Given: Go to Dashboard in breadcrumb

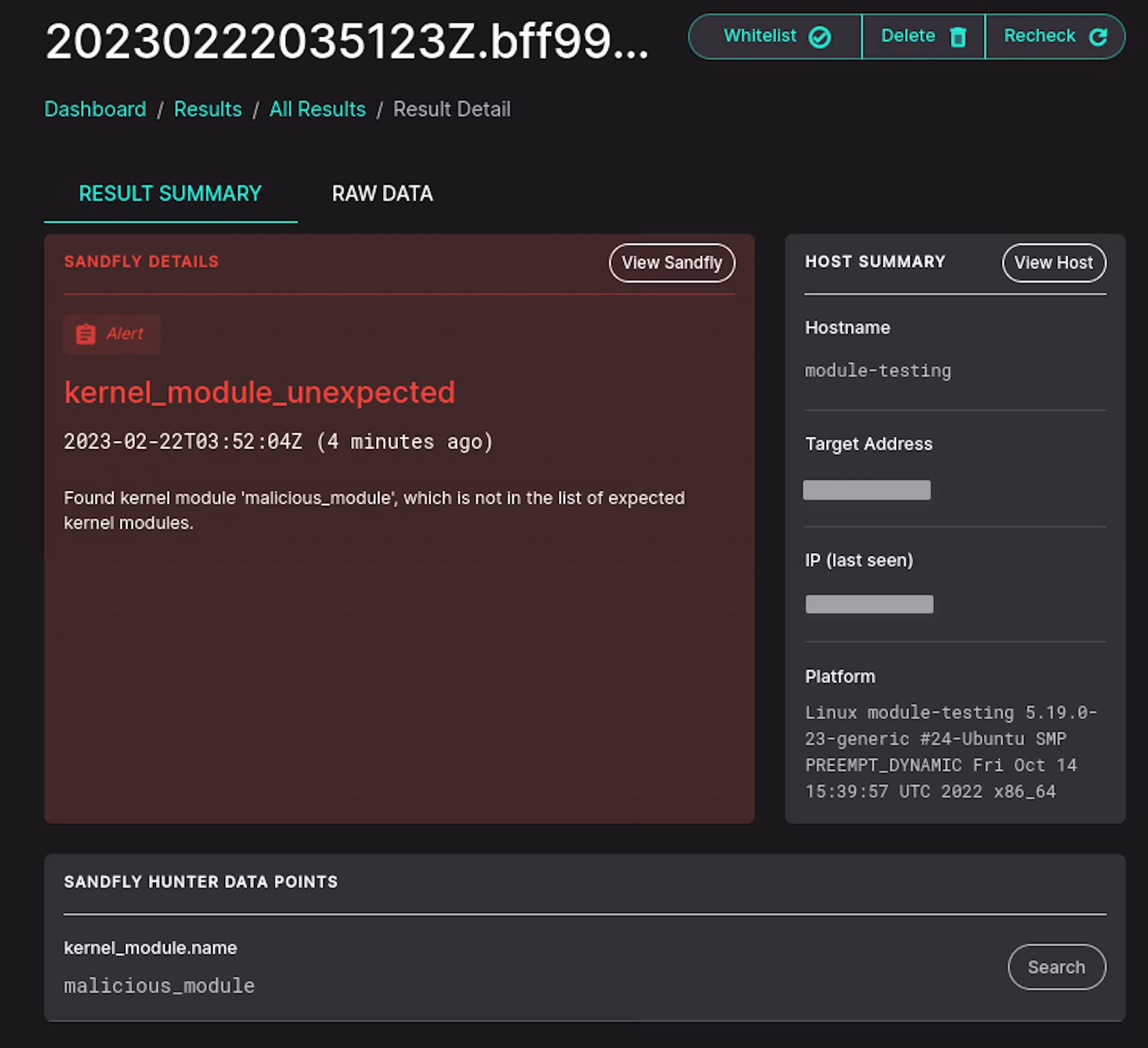Looking at the screenshot, I should point(95,109).
